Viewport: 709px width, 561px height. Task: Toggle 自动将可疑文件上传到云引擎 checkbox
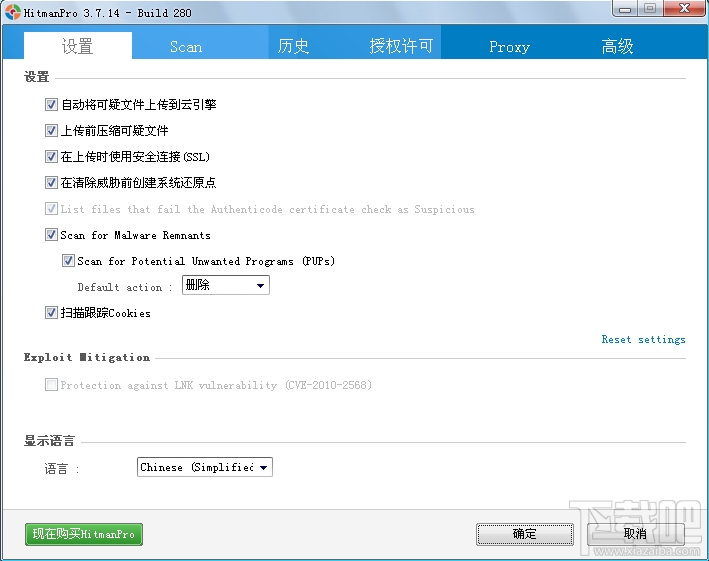coord(51,105)
